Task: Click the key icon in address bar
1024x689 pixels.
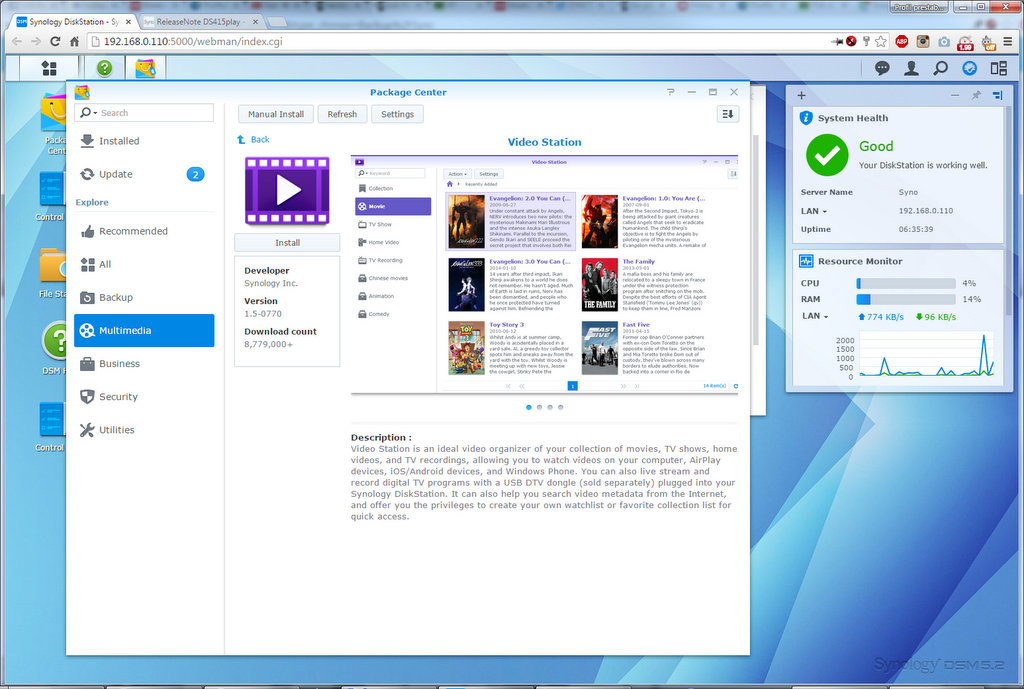Action: (866, 41)
